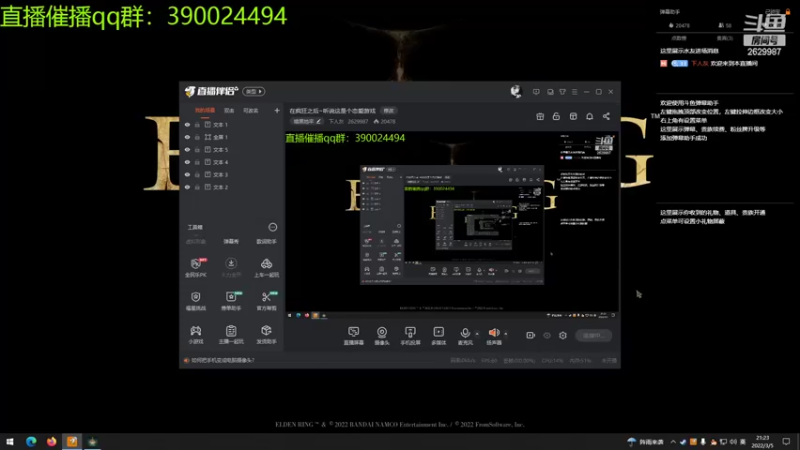Expand microphone options arrow

[x=477, y=334]
